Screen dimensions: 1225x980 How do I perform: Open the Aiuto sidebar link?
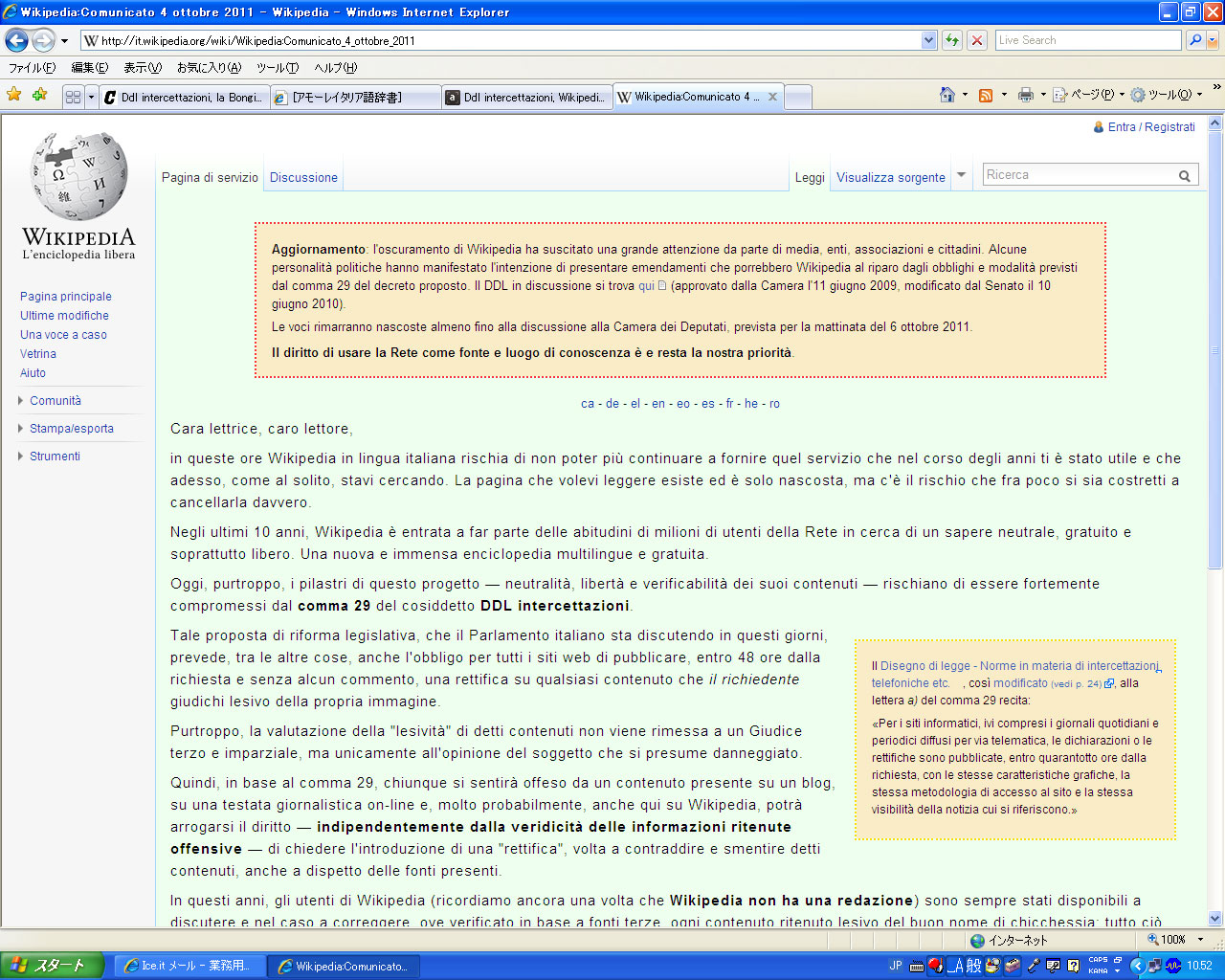tap(33, 373)
